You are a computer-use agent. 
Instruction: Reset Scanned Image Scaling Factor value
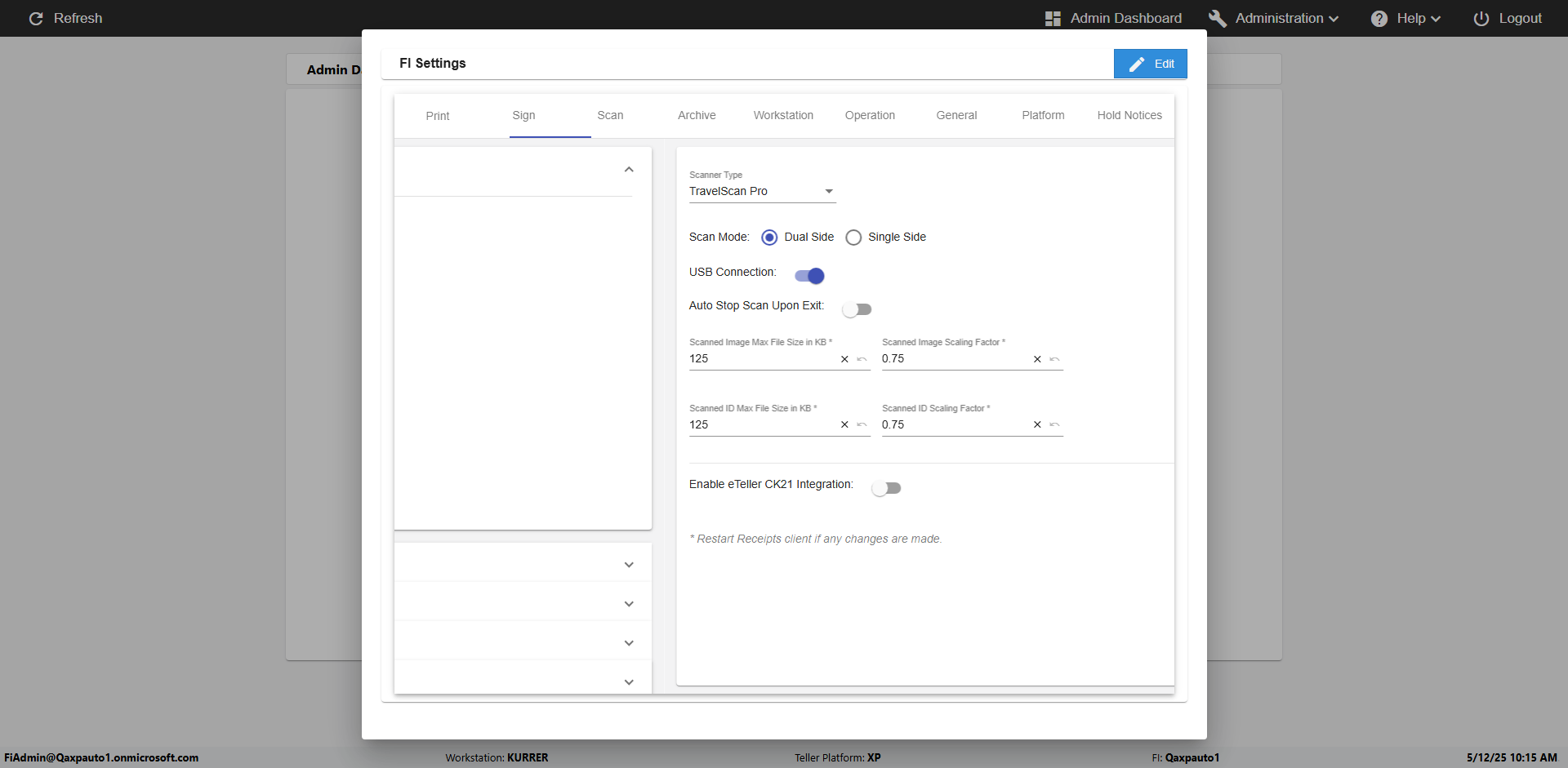(1054, 359)
